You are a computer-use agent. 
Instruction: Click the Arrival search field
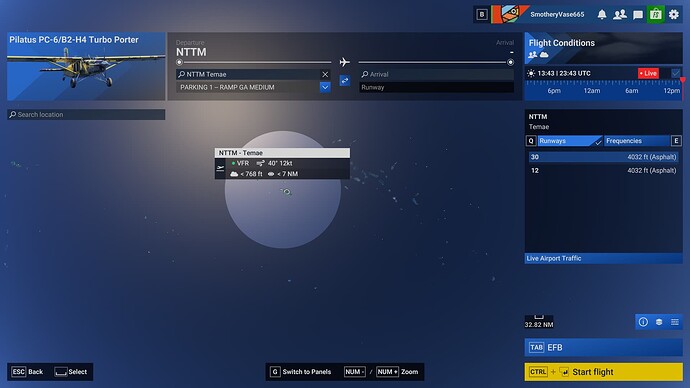pos(437,74)
